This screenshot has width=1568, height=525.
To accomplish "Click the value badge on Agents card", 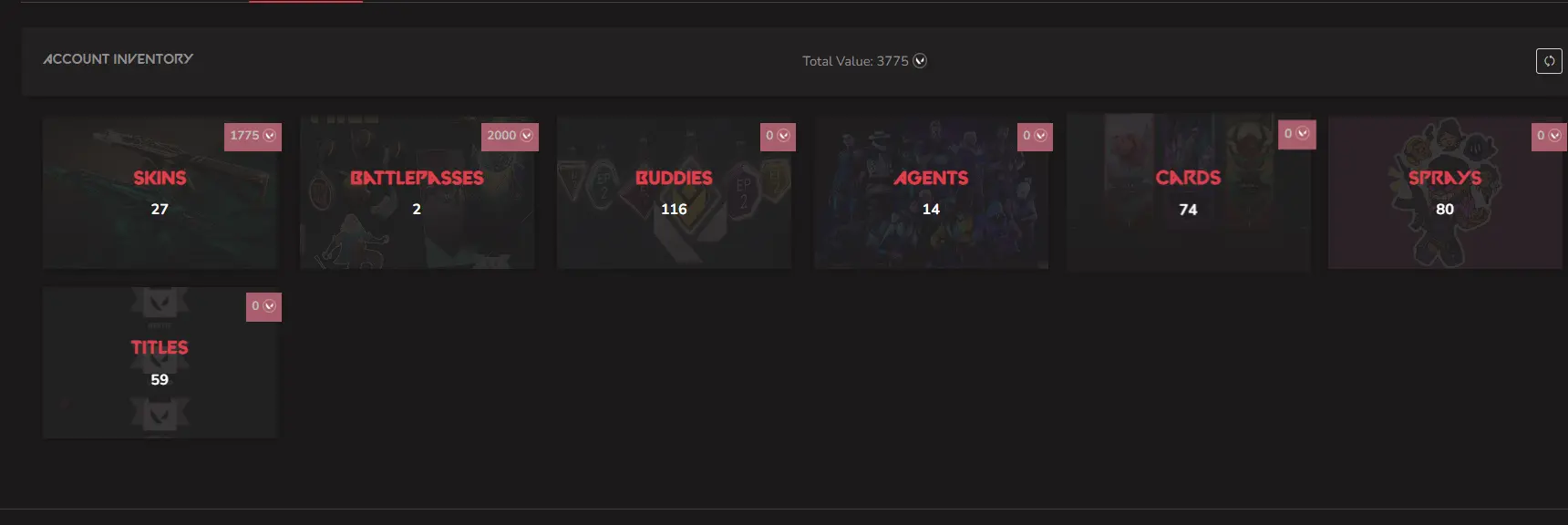I will 1035,136.
